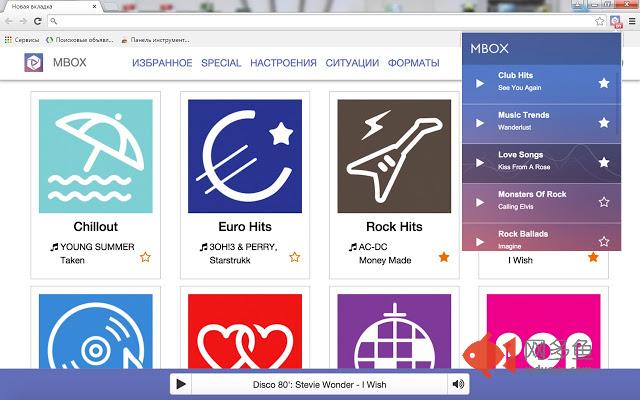The image size is (640, 400).
Task: Toggle the Euro Hits favorite star
Action: pos(295,257)
